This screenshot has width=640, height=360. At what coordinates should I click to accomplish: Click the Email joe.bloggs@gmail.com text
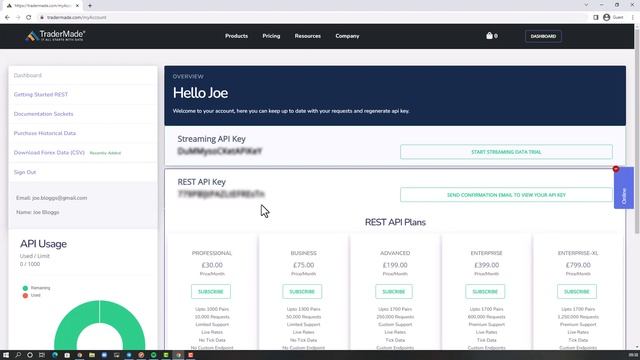click(51, 198)
